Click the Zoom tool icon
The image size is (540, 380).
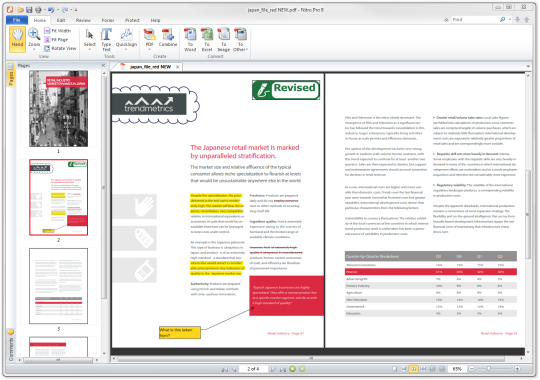pyautogui.click(x=34, y=34)
